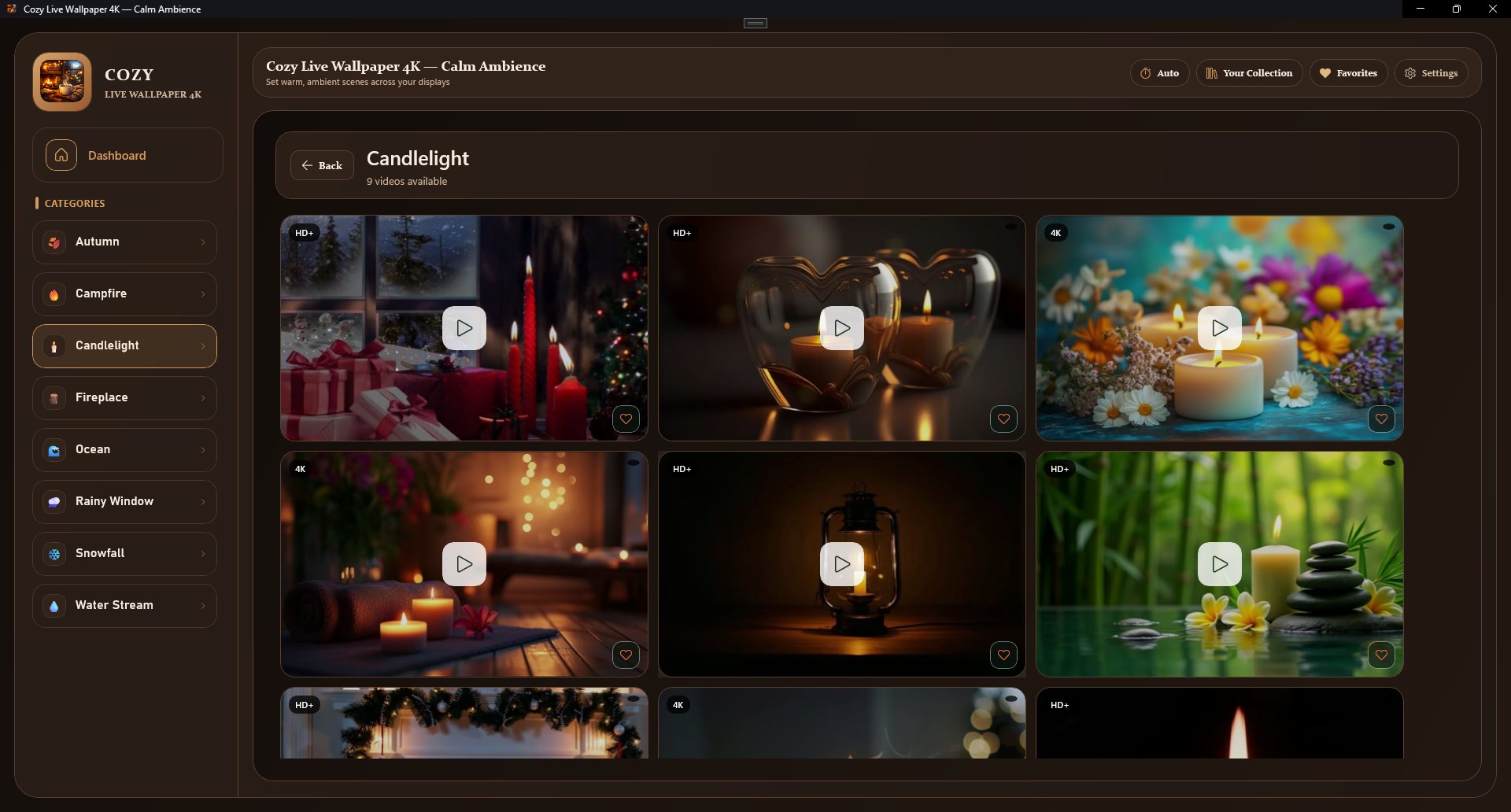This screenshot has height=812, width=1511.
Task: Favorite the bamboo zen stones video
Action: [1381, 655]
